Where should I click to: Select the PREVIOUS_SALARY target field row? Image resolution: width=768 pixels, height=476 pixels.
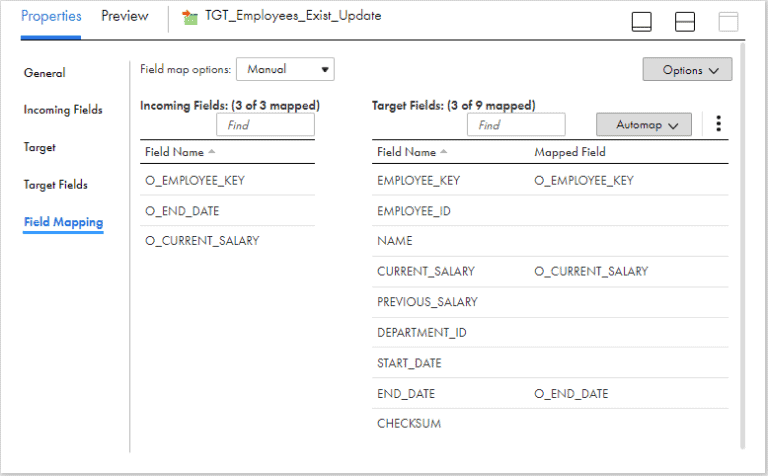point(427,302)
